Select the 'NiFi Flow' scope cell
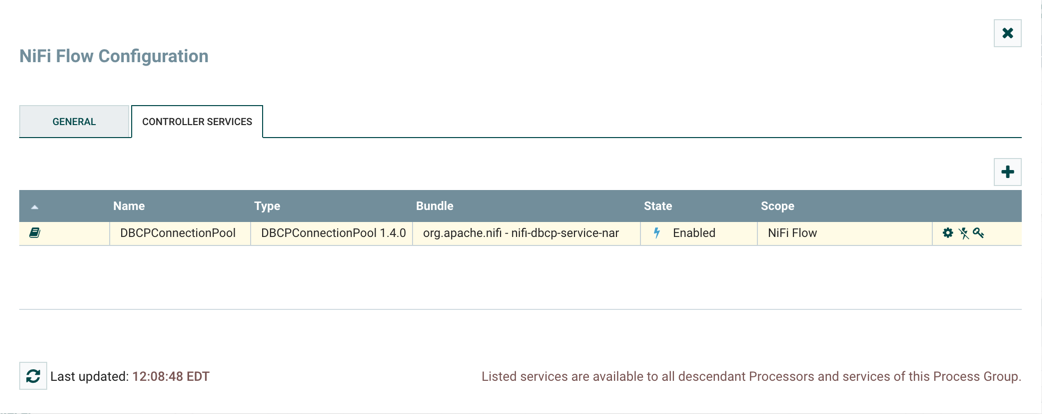Image resolution: width=1042 pixels, height=414 pixels. [845, 233]
